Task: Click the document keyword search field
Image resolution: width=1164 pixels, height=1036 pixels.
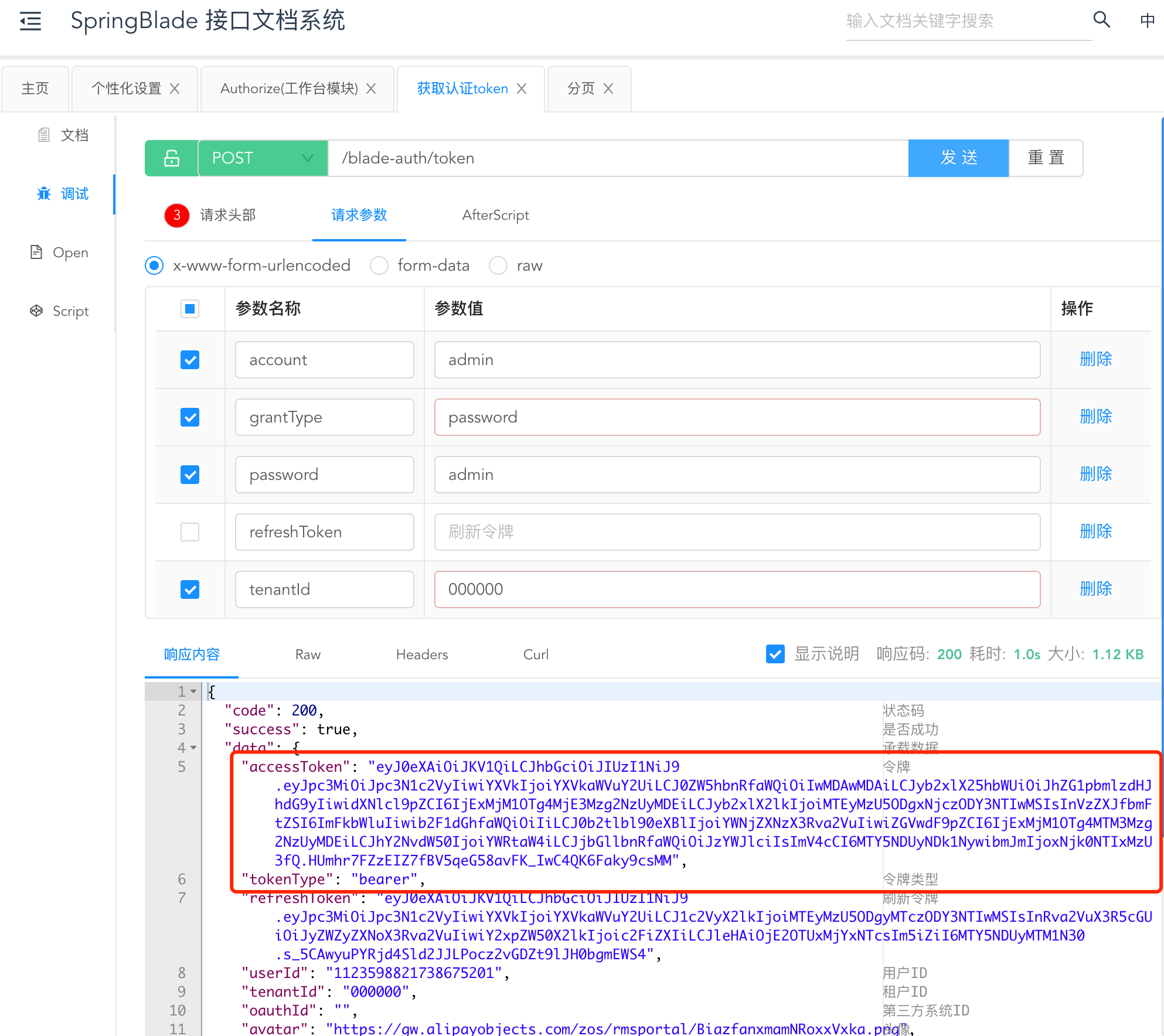Action: click(x=968, y=22)
